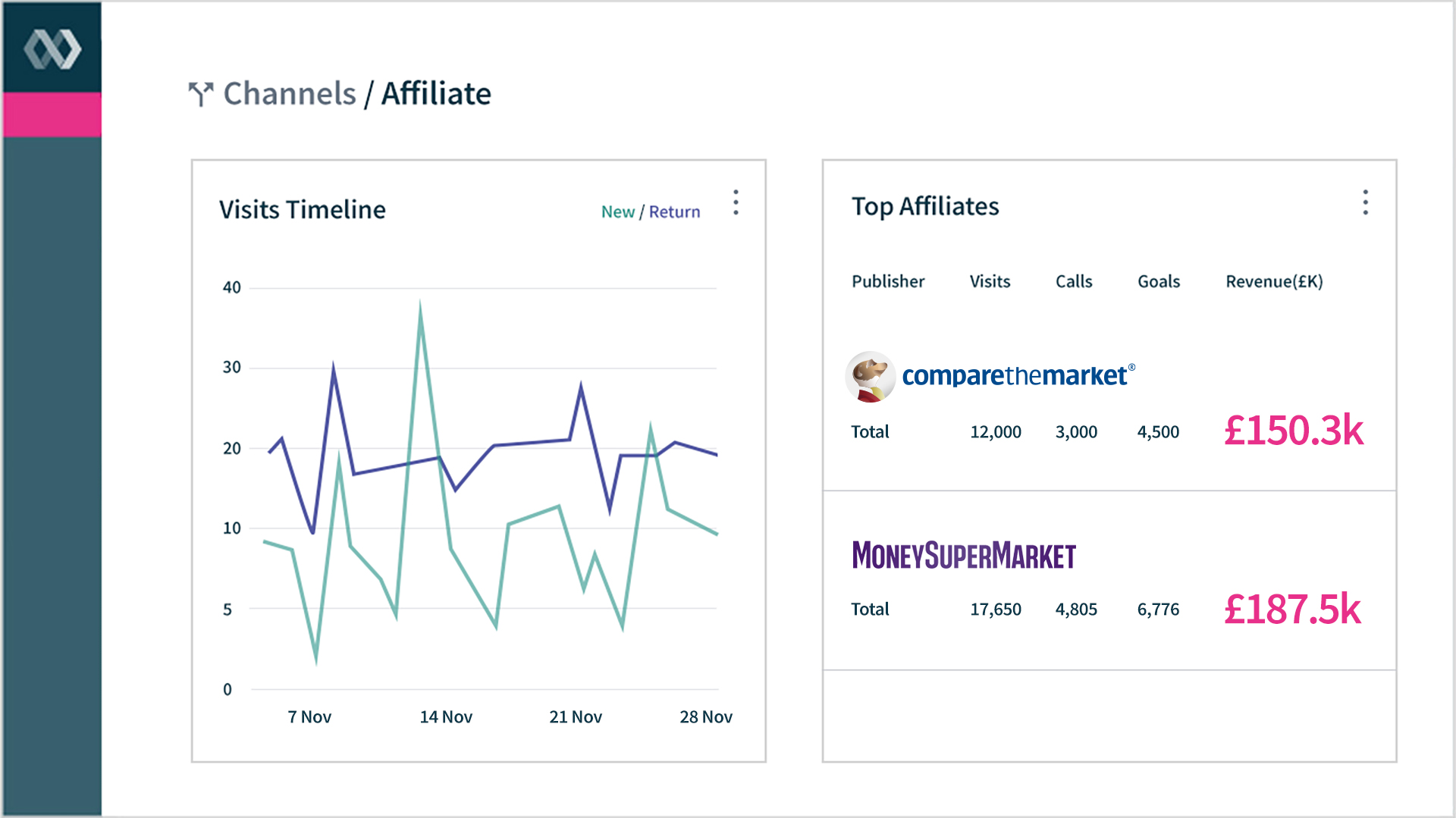Toggle the Return visits series
This screenshot has width=1456, height=818.
[x=674, y=212]
